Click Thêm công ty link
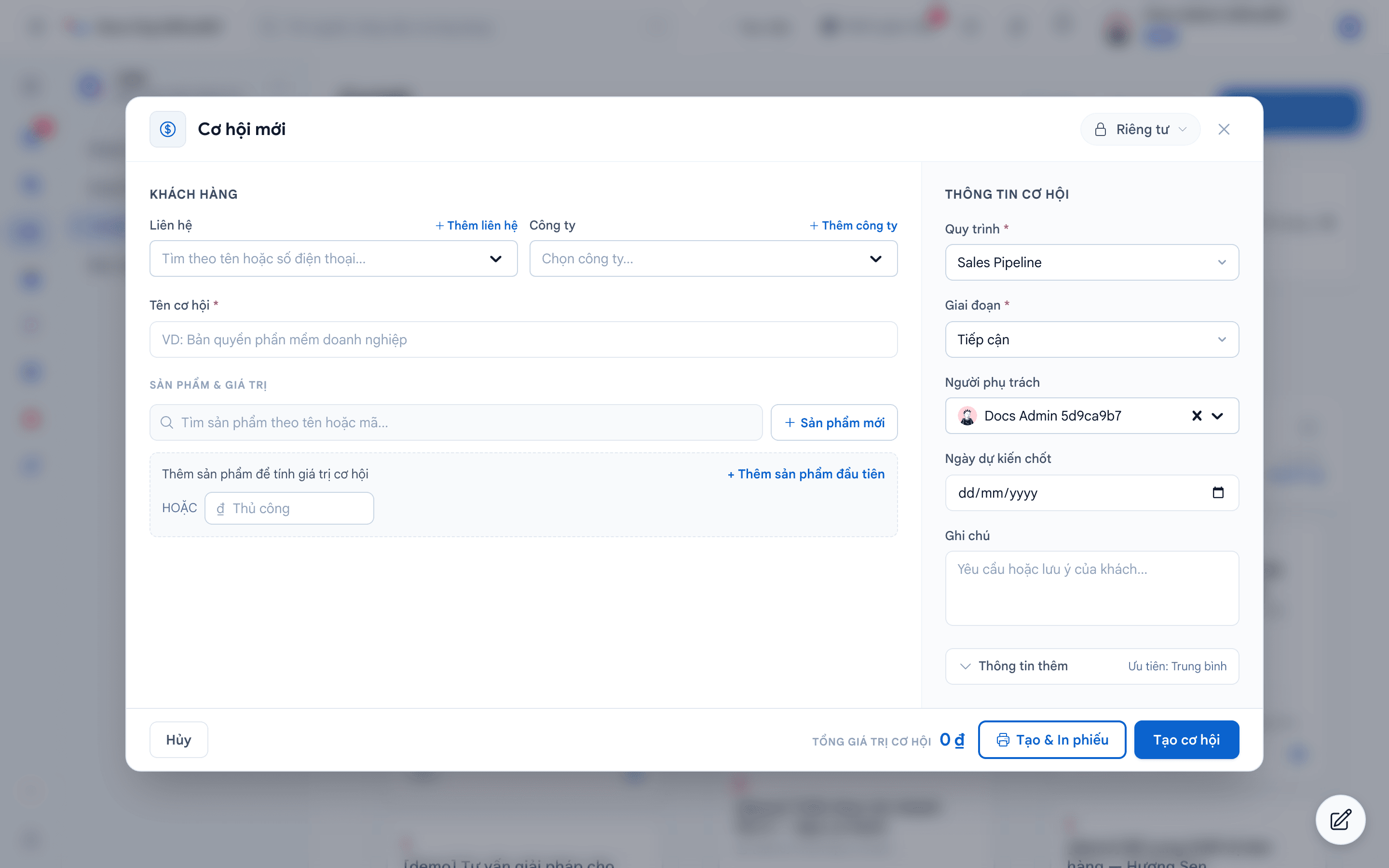 coord(854,225)
